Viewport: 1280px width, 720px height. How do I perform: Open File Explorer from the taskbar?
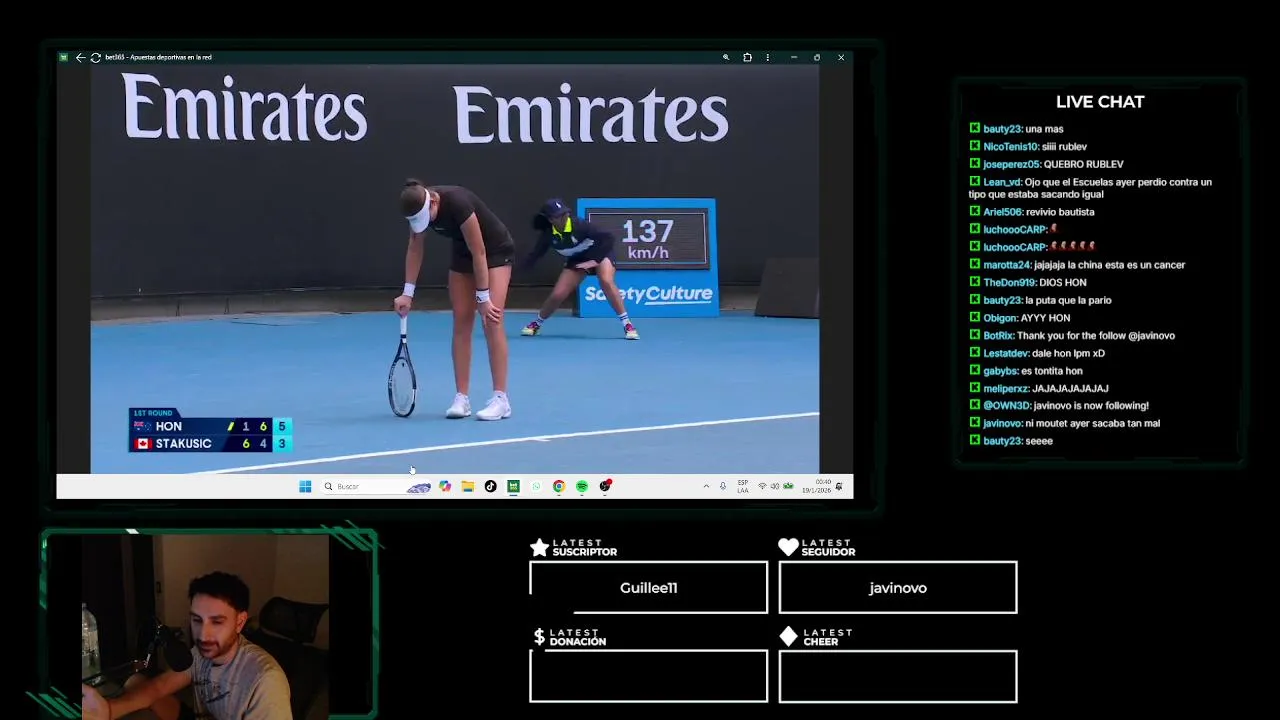point(467,486)
